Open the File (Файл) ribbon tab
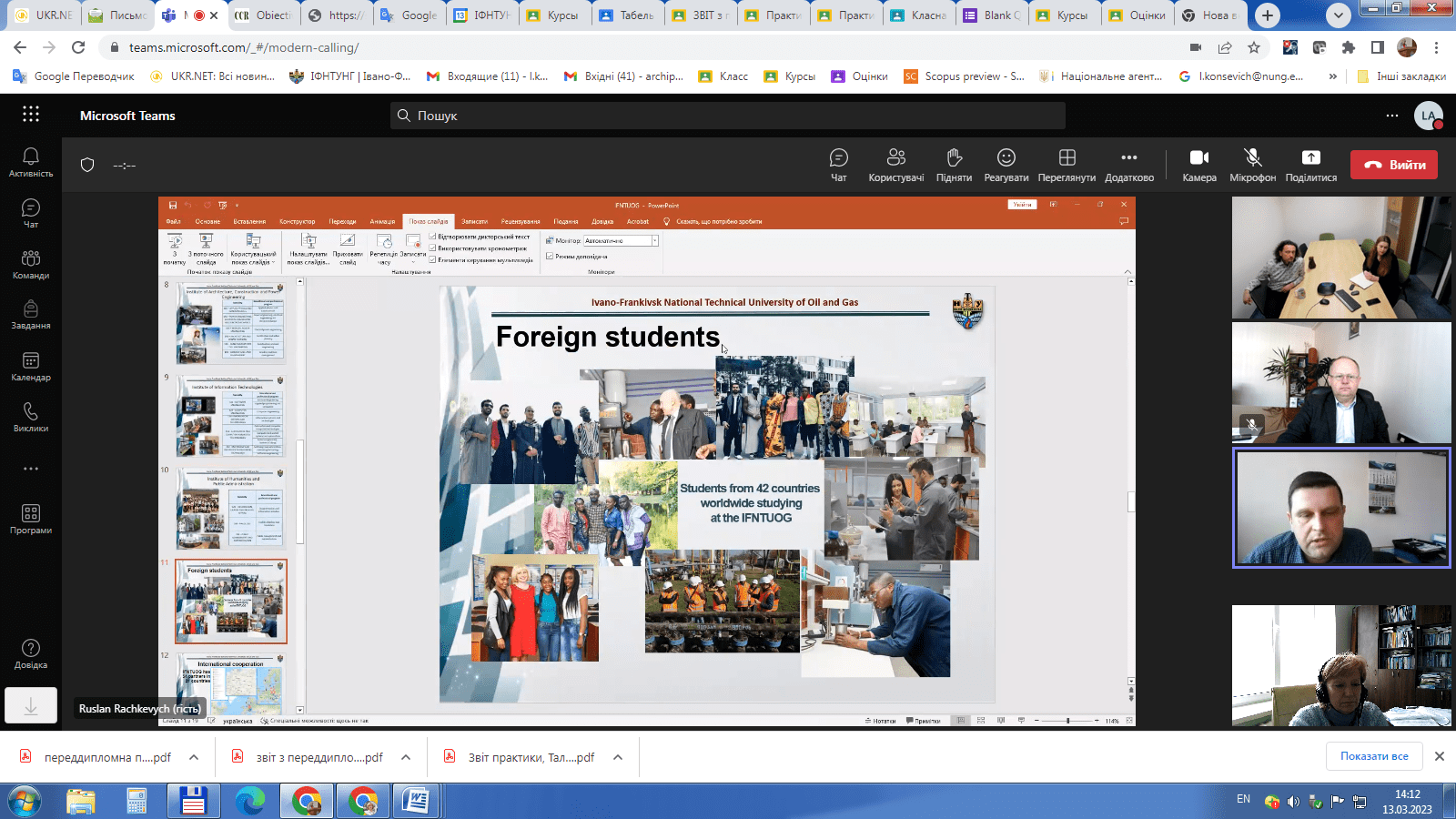 [173, 221]
